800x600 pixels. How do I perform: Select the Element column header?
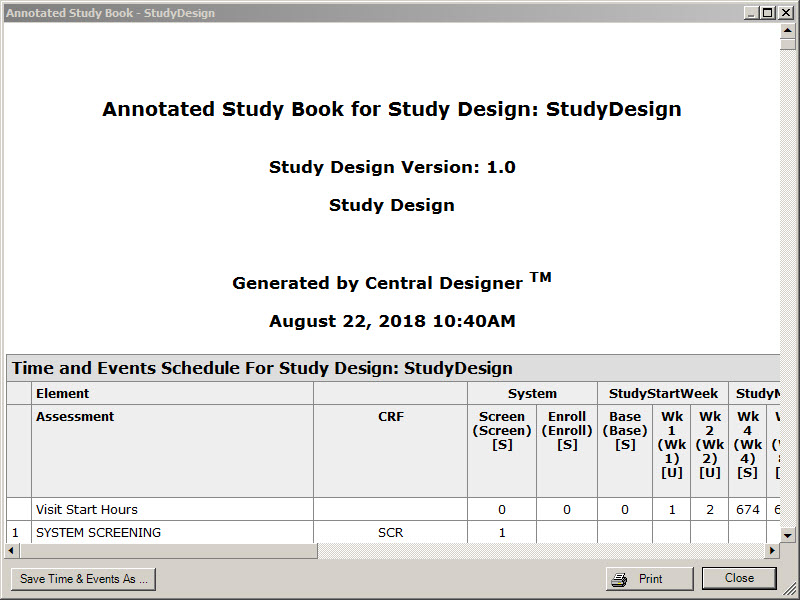pos(172,393)
